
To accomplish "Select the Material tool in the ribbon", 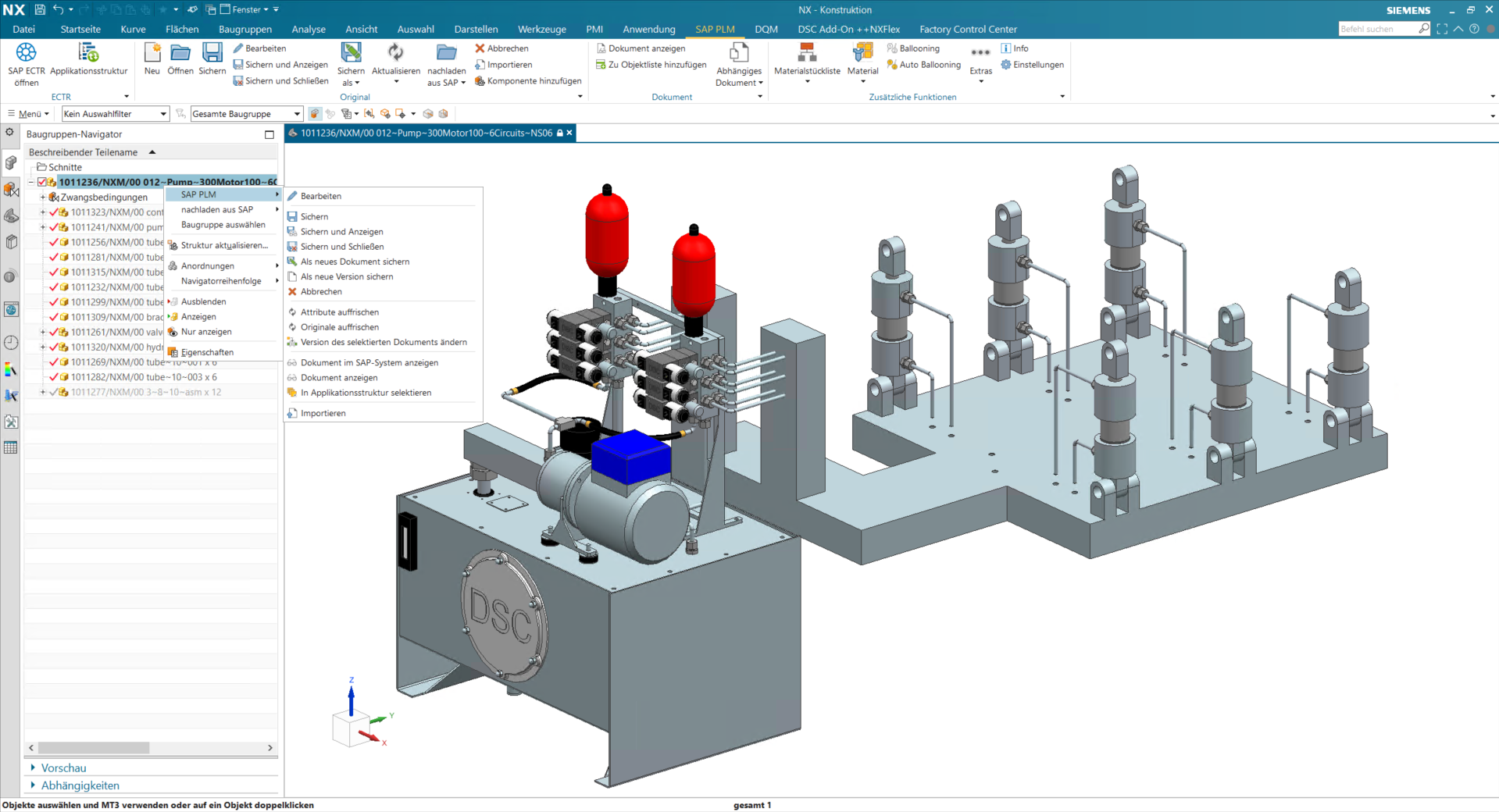I will coord(862,62).
